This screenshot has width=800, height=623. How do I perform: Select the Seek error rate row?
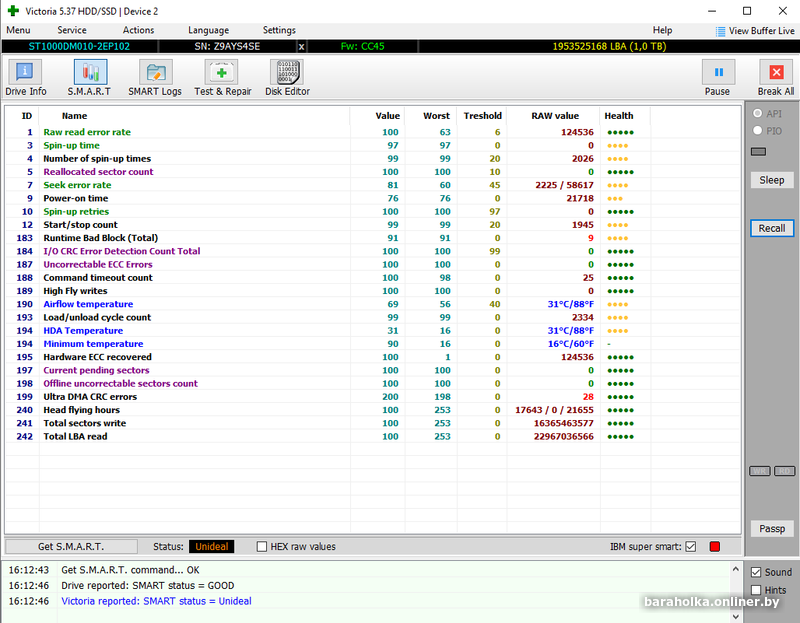pos(372,185)
